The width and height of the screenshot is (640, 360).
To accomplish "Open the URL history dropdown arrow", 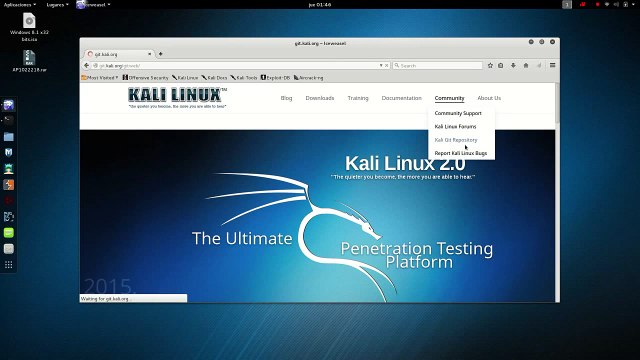I will point(381,65).
